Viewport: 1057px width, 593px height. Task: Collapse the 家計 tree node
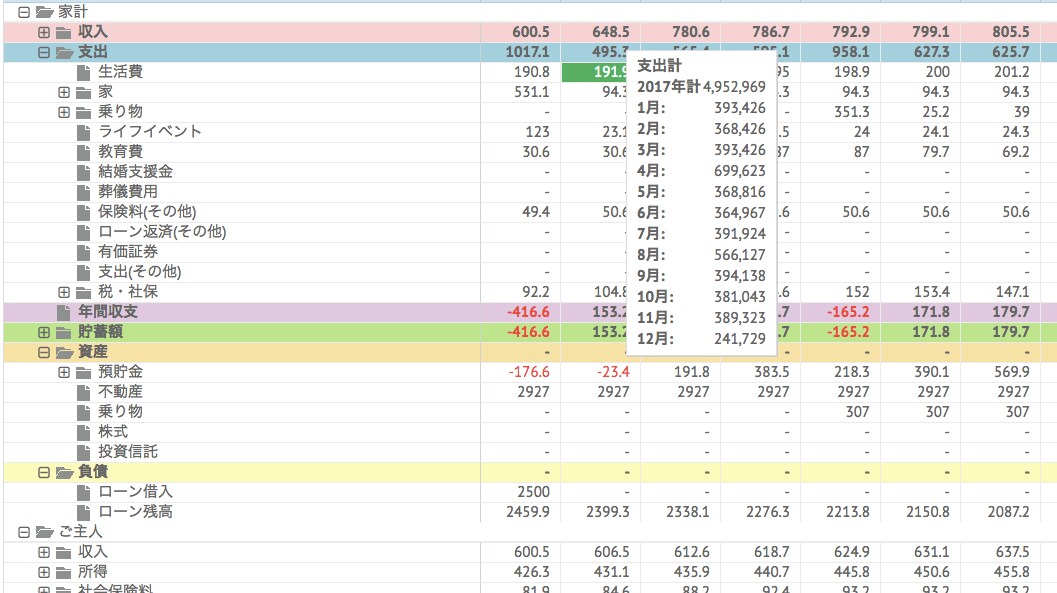[x=24, y=11]
